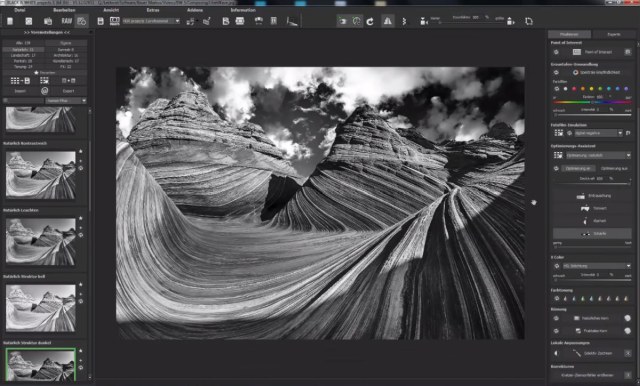Mark Natürlich Kontrastreich preset as favorite star
The width and height of the screenshot is (640, 386).
pos(81,151)
